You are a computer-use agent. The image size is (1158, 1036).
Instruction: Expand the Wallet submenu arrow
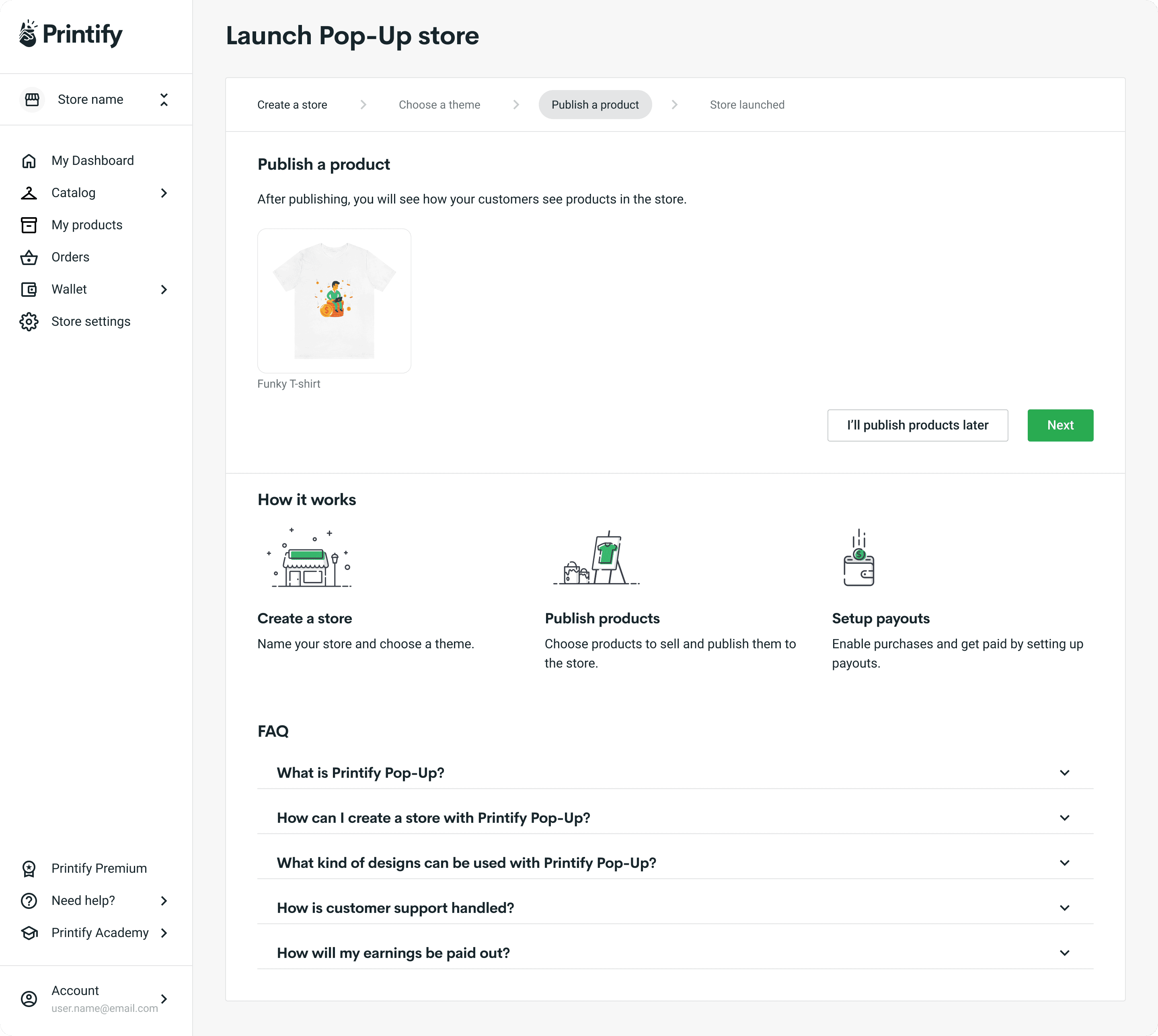pos(164,290)
